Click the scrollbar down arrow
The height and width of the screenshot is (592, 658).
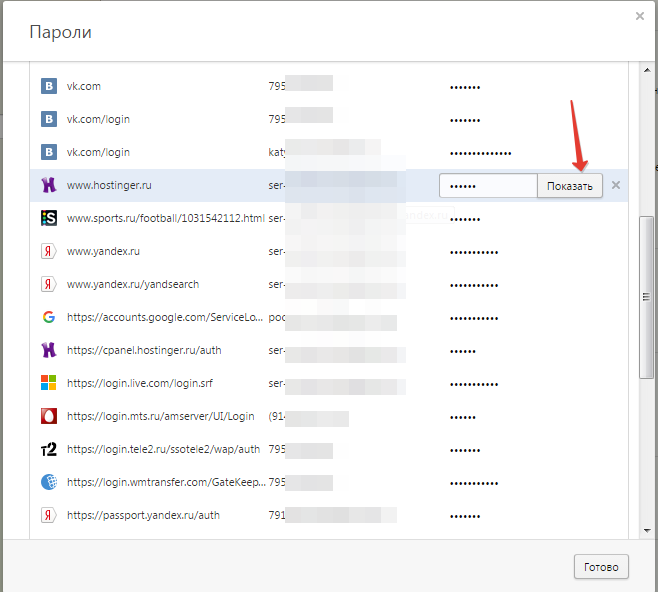coord(647,531)
